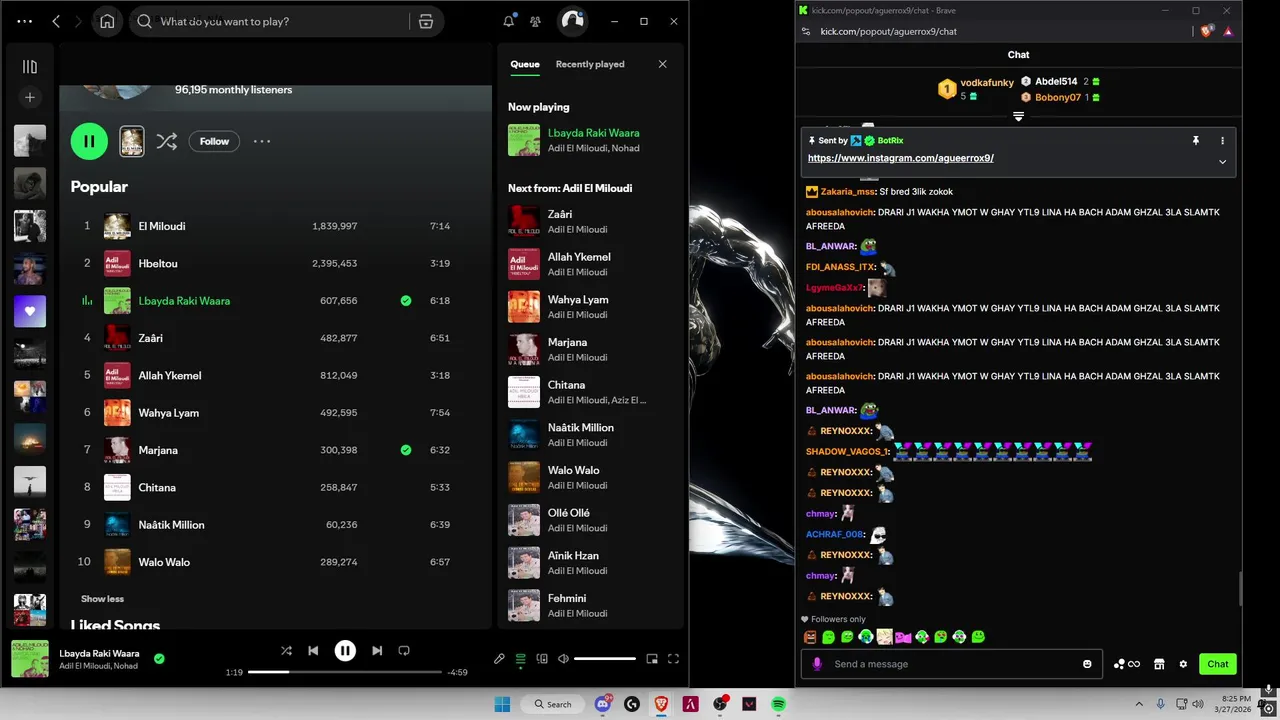1280x720 pixels.
Task: Open Kick channel points icon
Action: click(x=1126, y=664)
